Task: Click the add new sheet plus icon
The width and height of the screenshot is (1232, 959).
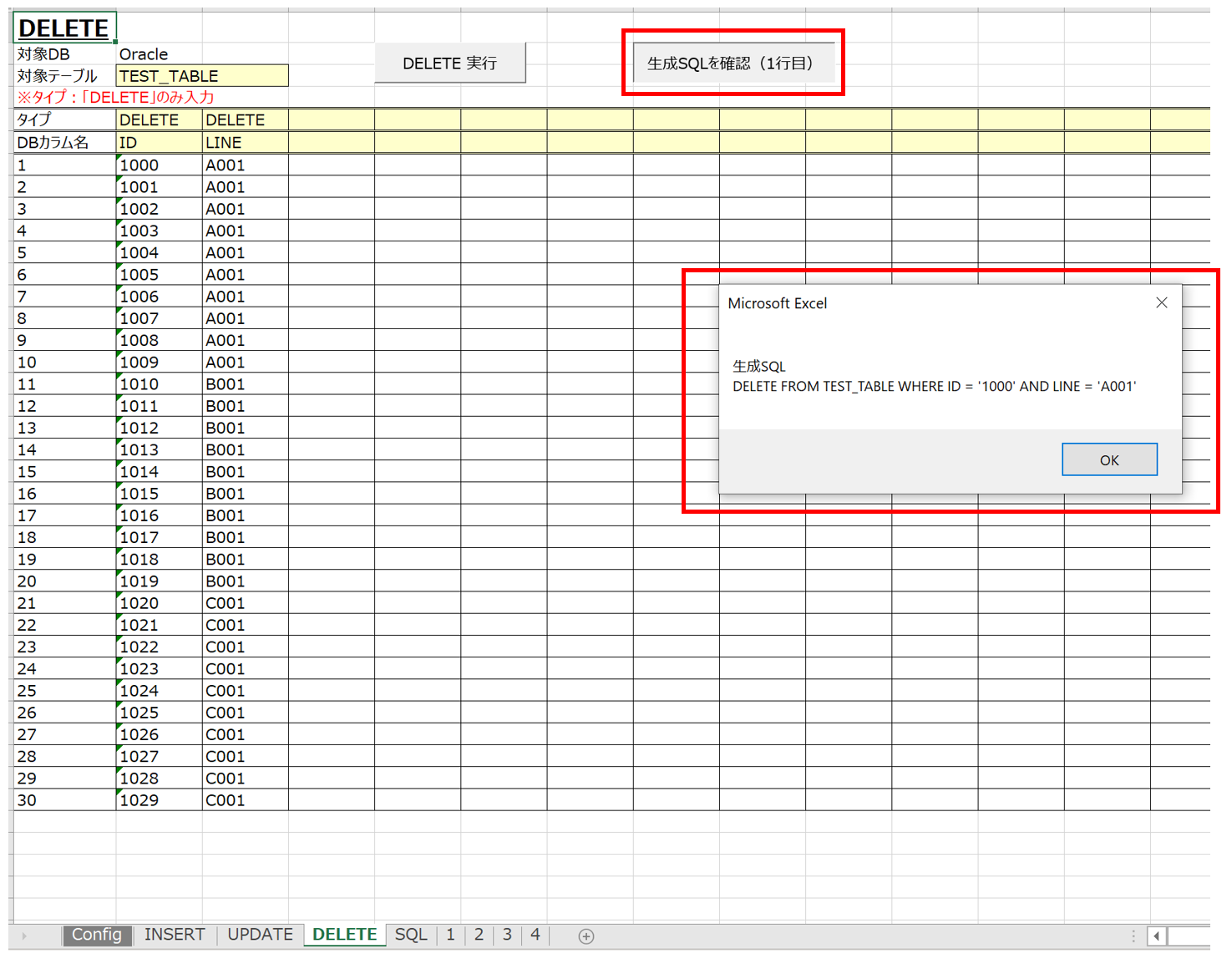Action: (586, 936)
